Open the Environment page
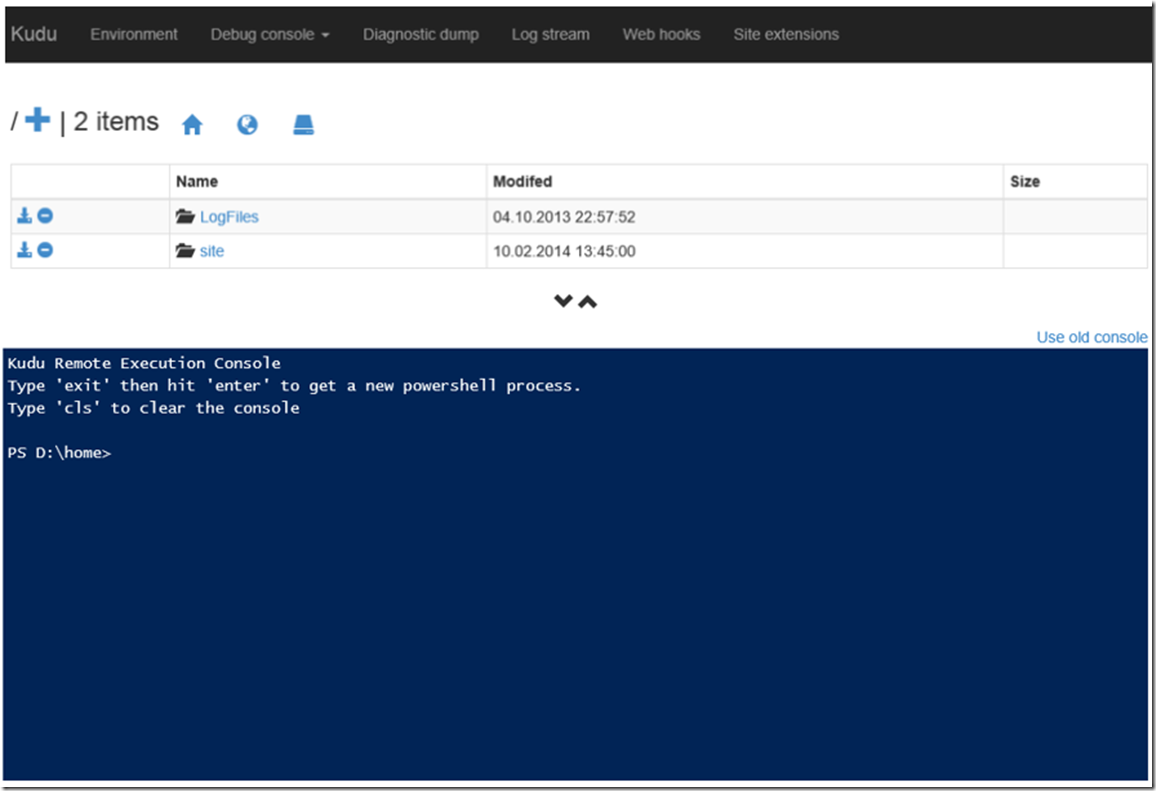The width and height of the screenshot is (1156, 791). tap(133, 35)
